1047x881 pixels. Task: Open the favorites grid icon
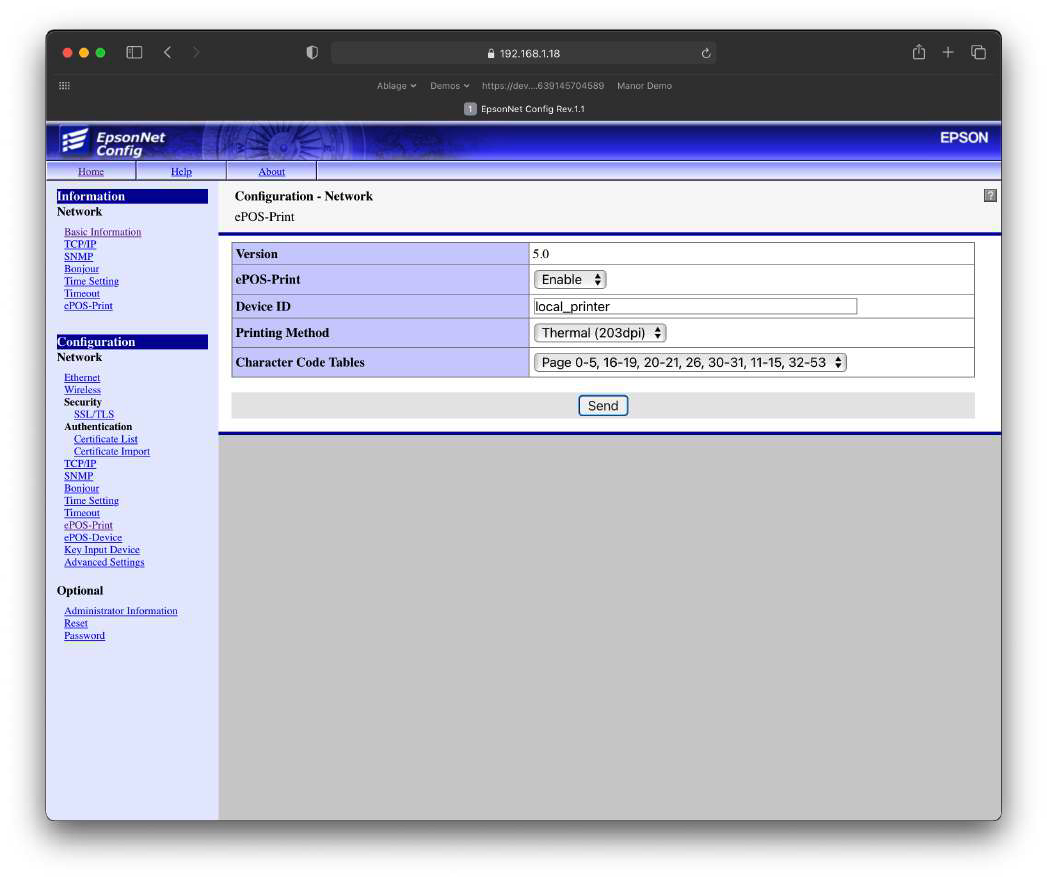coord(64,85)
